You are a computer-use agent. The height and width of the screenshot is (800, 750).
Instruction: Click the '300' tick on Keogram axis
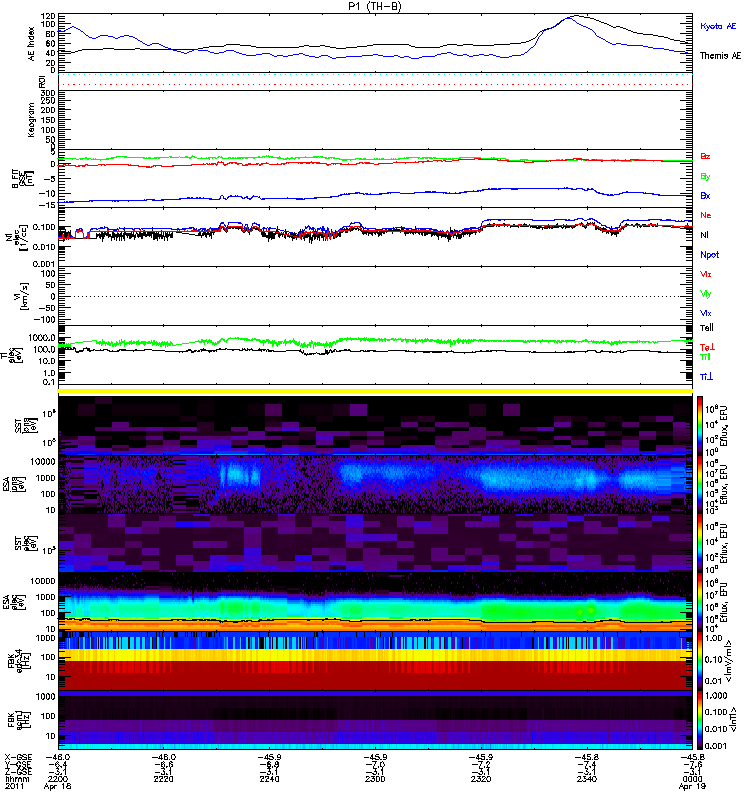pyautogui.click(x=48, y=93)
